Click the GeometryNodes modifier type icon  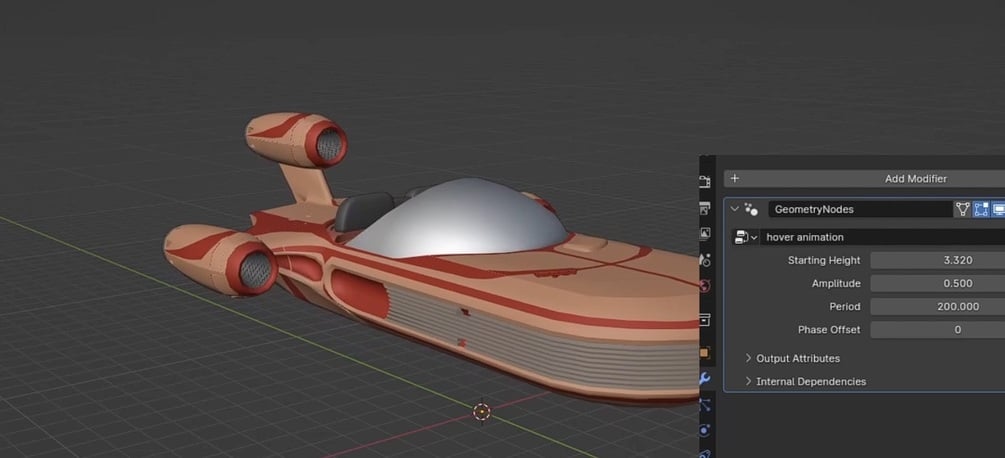[x=751, y=209]
